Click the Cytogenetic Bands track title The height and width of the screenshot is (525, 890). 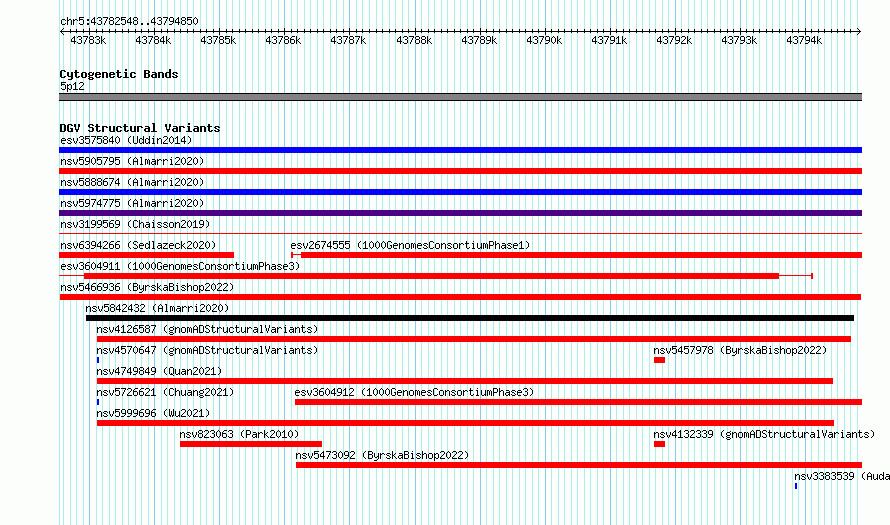(119, 74)
